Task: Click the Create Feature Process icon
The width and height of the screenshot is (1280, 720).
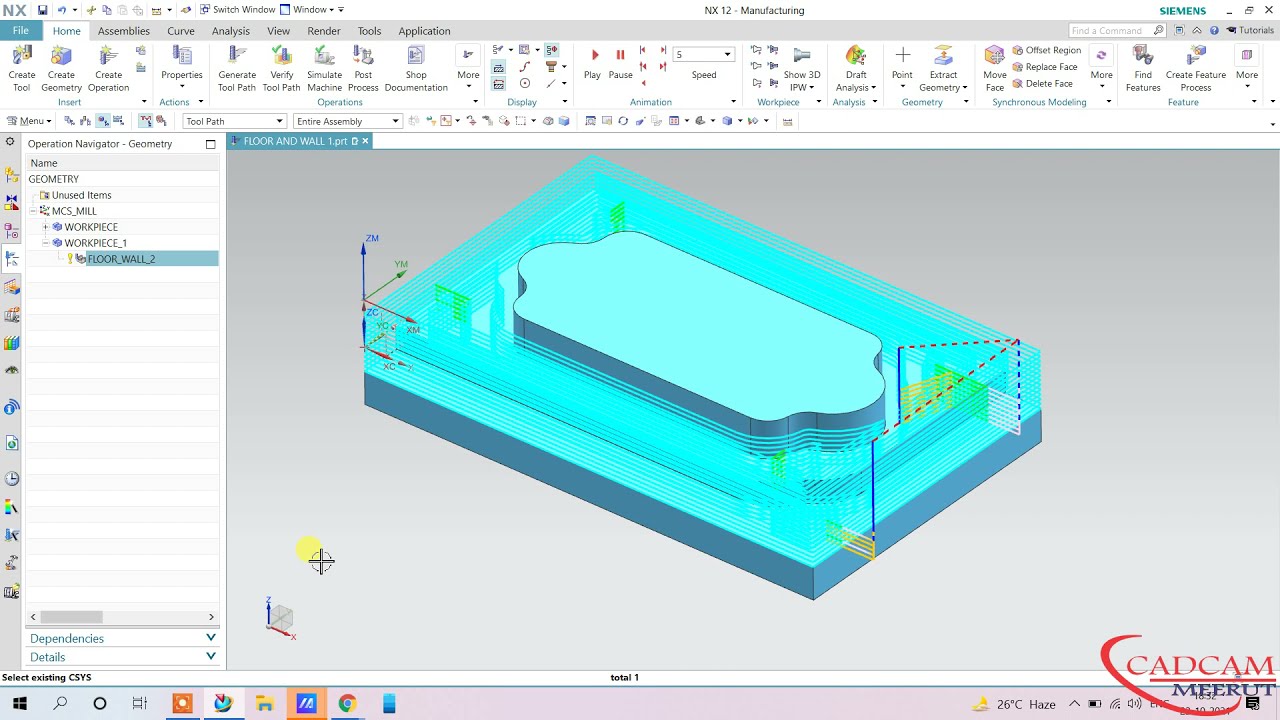Action: point(1195,68)
